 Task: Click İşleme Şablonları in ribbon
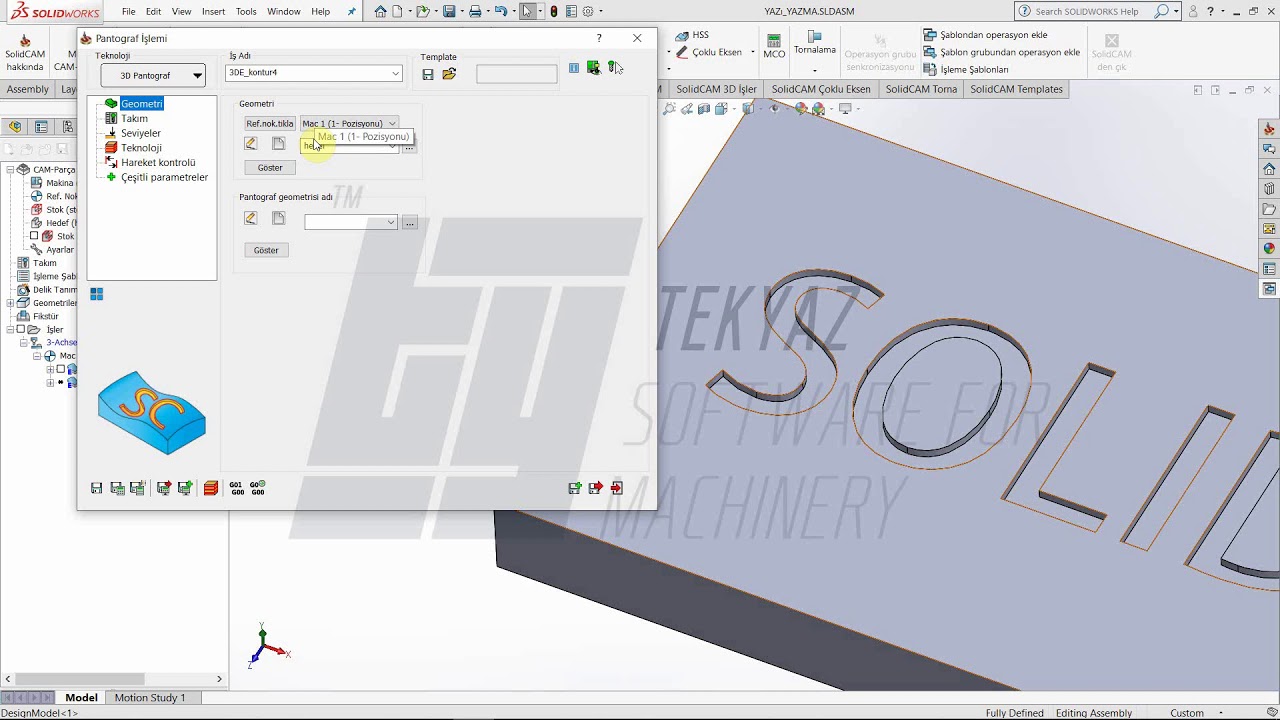click(966, 70)
